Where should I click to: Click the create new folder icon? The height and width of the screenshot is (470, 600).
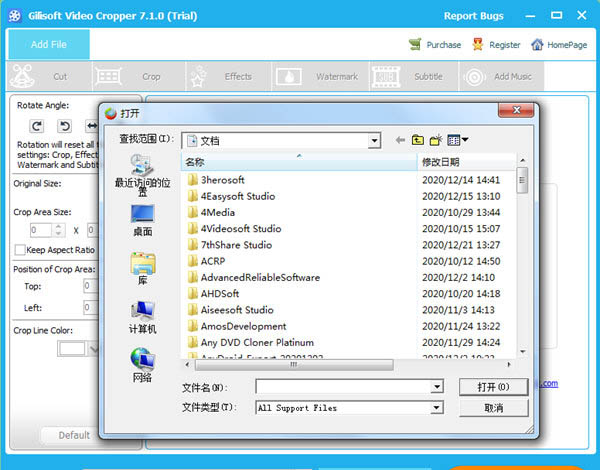(x=436, y=140)
